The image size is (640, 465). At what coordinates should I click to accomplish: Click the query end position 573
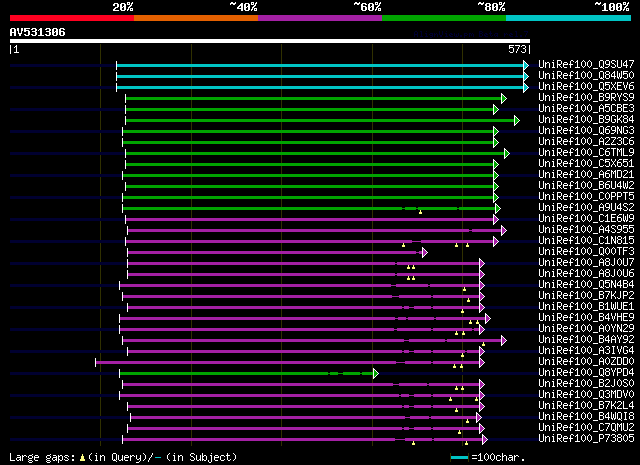(x=518, y=49)
